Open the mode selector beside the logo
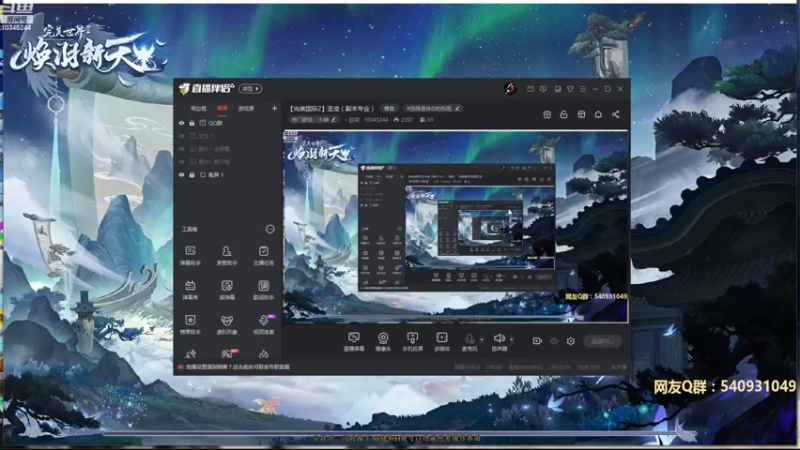This screenshot has width=800, height=450. click(x=250, y=89)
